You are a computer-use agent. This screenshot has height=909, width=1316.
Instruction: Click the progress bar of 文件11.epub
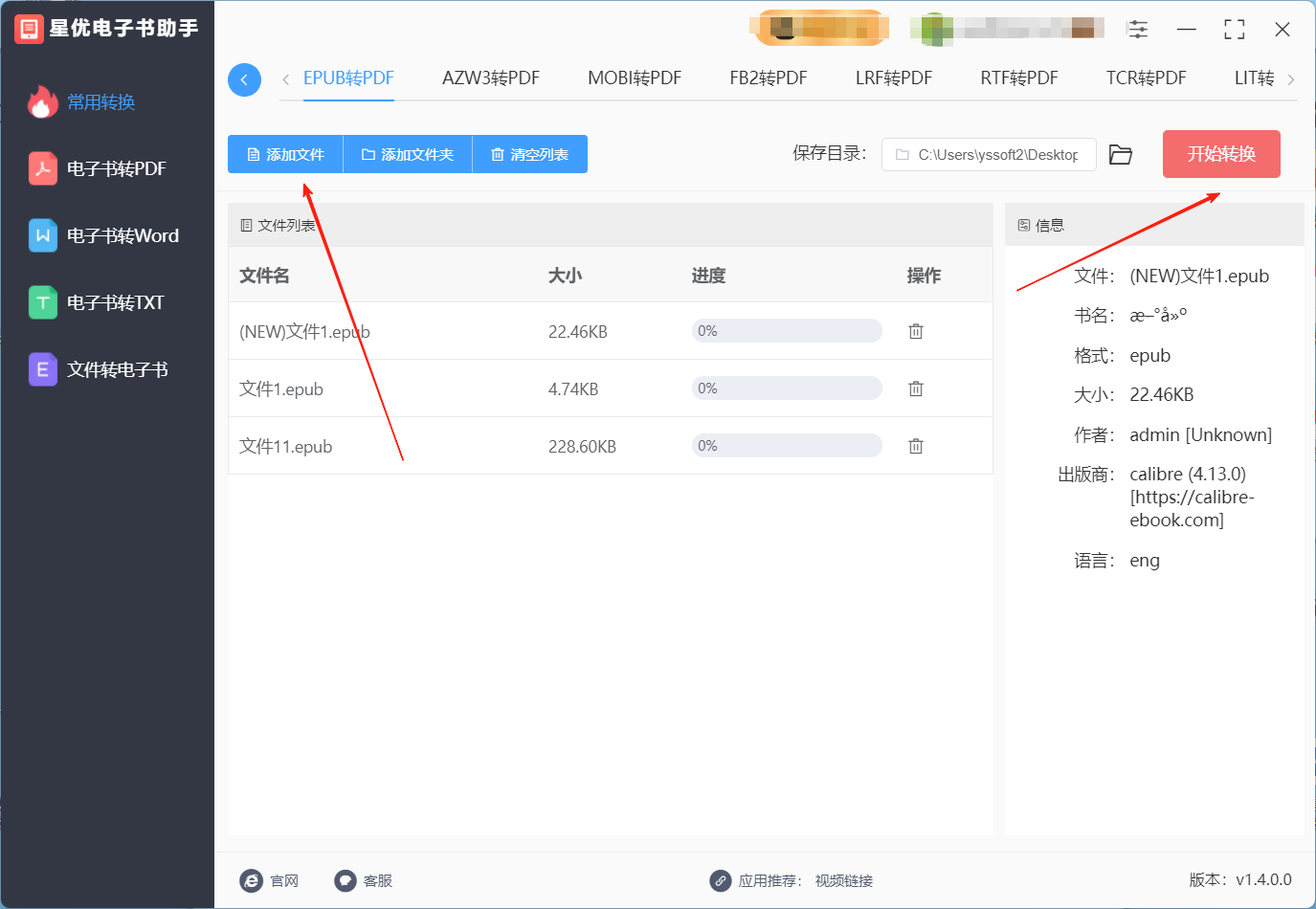click(787, 446)
